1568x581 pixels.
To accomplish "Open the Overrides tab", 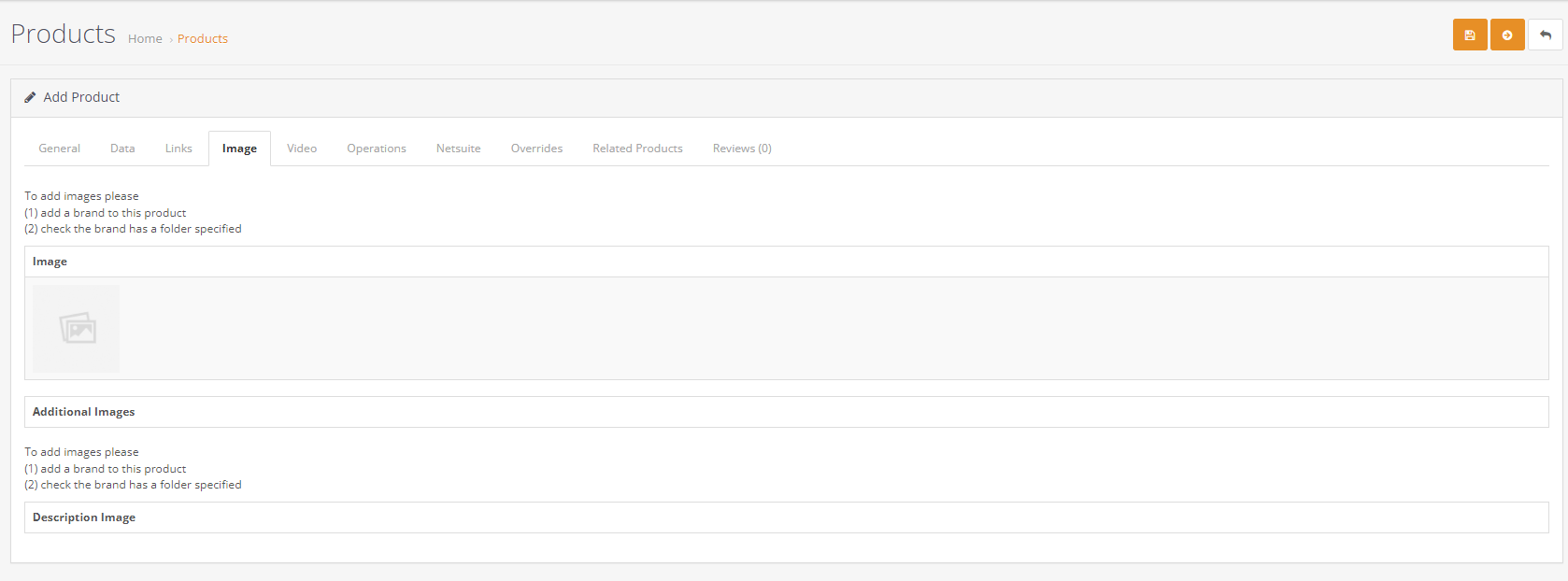I will click(536, 149).
